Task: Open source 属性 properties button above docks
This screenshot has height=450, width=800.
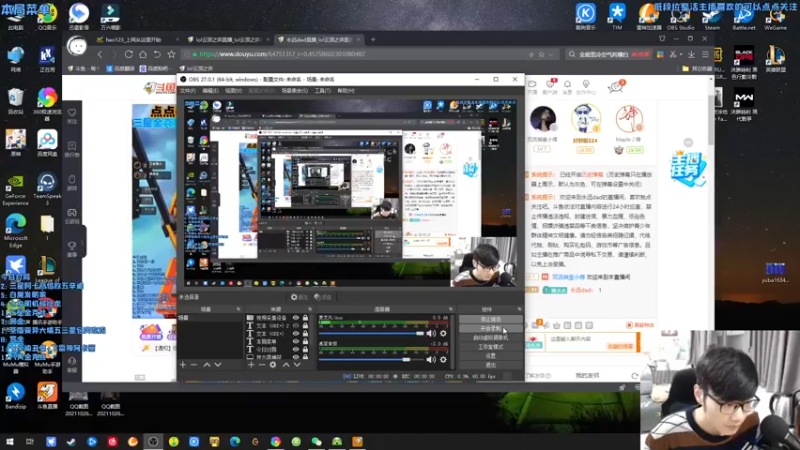Action: 299,297
